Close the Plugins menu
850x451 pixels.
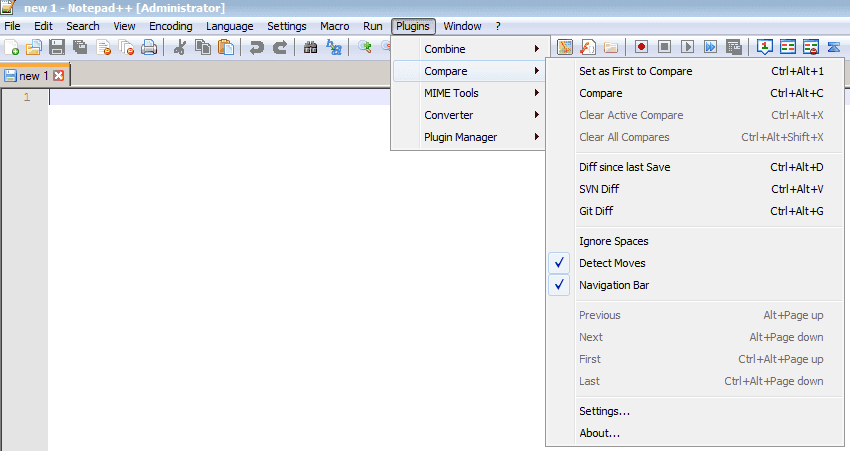click(413, 26)
